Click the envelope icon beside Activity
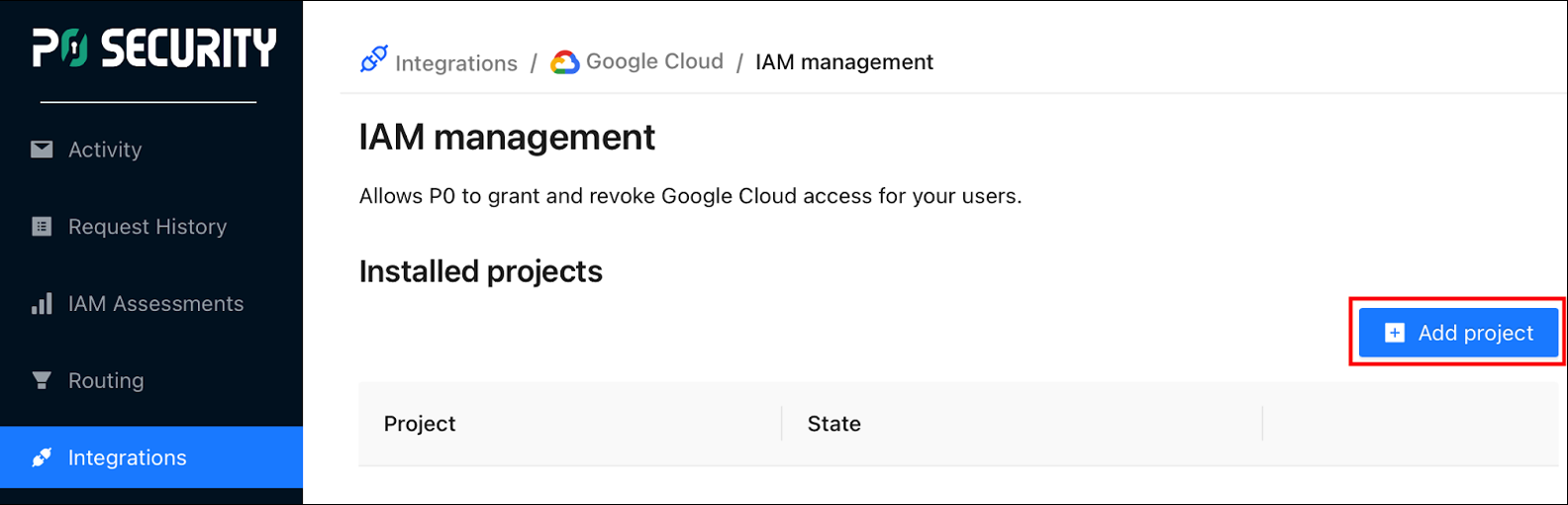The width and height of the screenshot is (1568, 505). pos(42,150)
